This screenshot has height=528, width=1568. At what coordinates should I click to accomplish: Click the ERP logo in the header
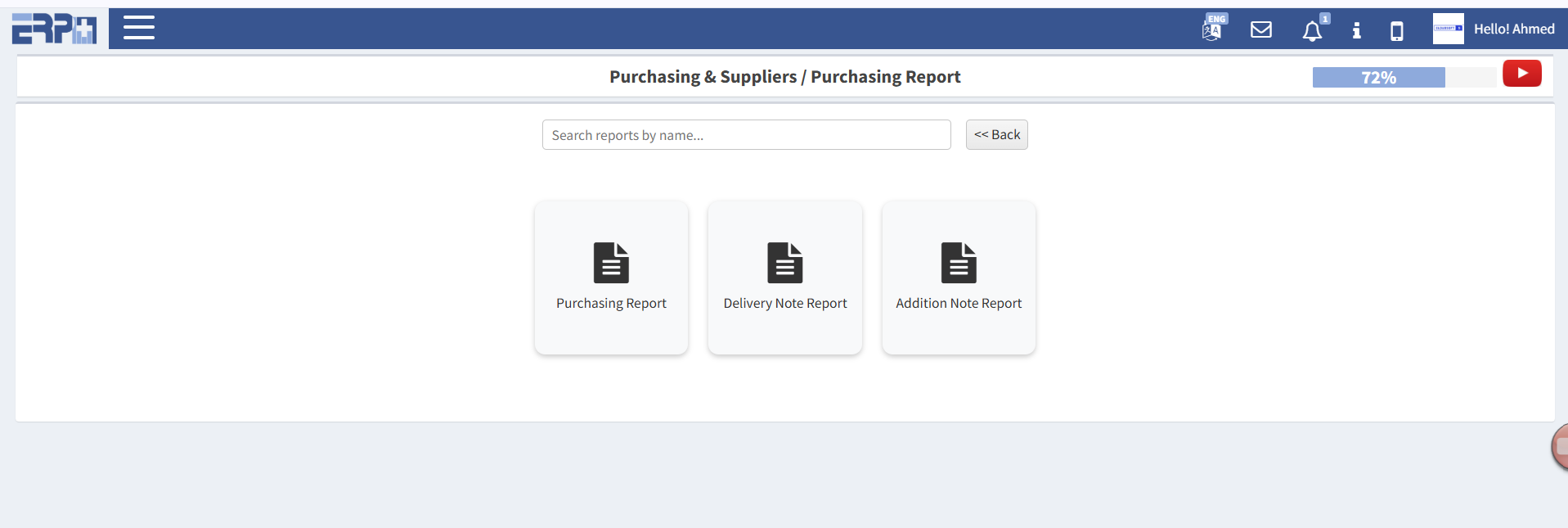click(x=54, y=29)
